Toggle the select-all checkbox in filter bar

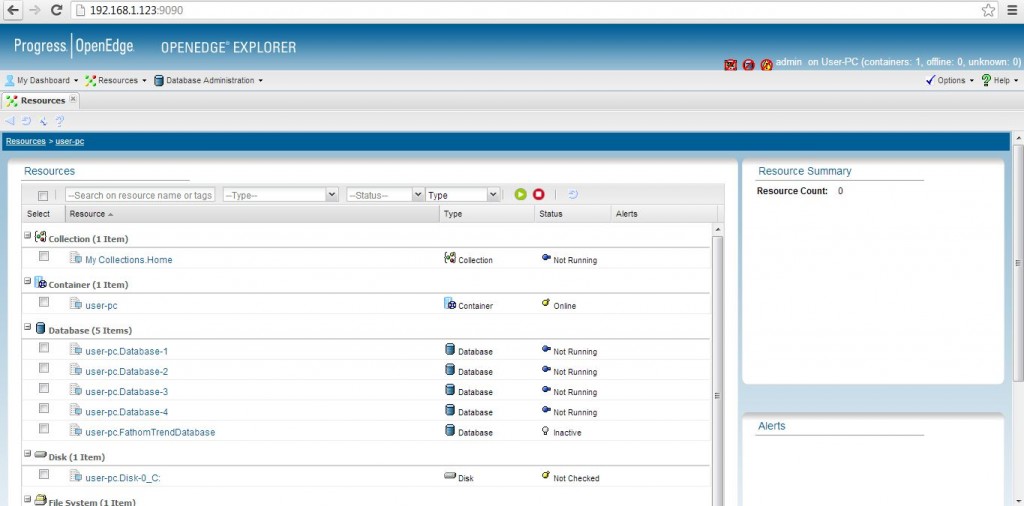pyautogui.click(x=43, y=196)
